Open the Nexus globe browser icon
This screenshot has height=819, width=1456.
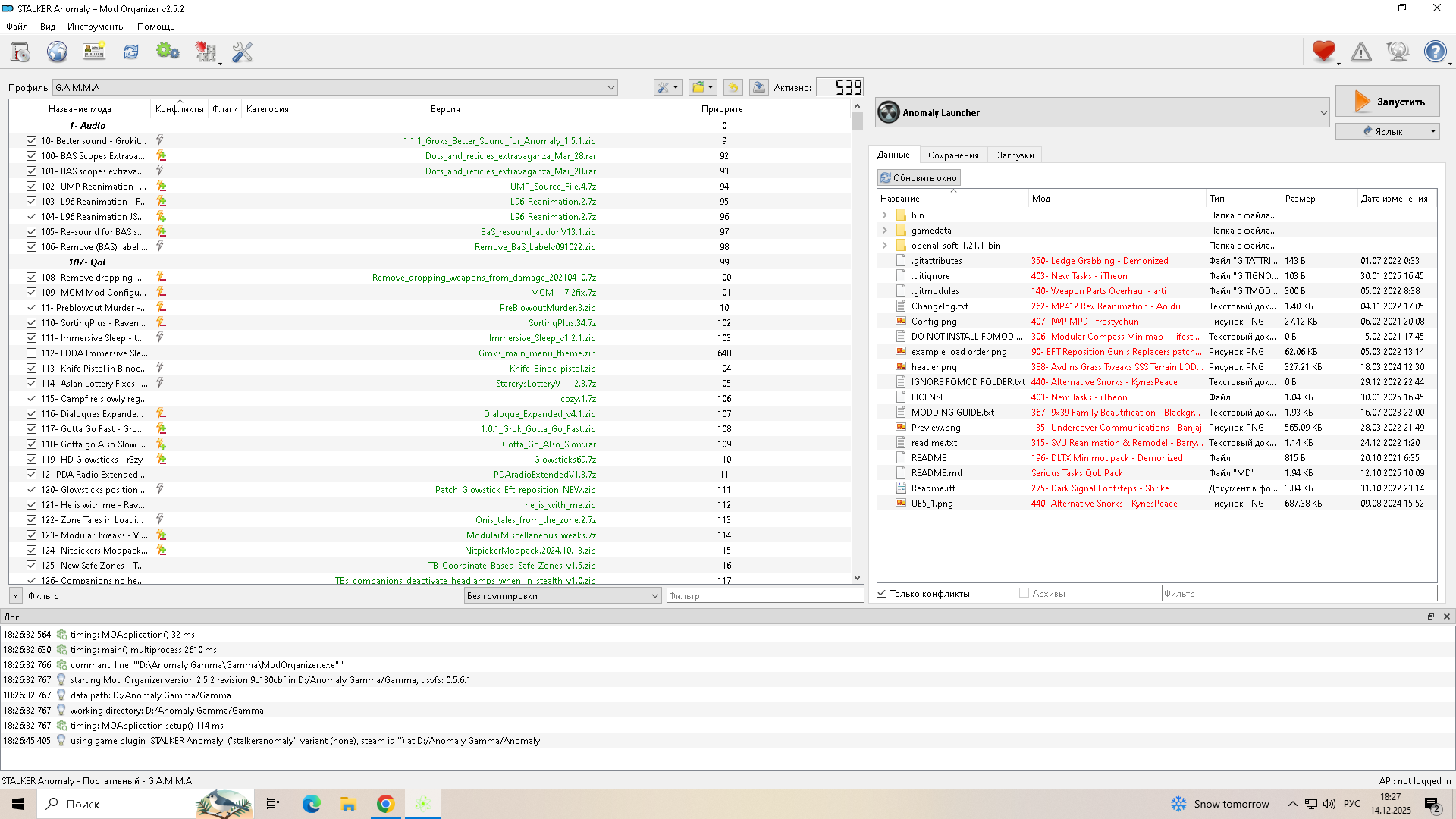pos(57,52)
